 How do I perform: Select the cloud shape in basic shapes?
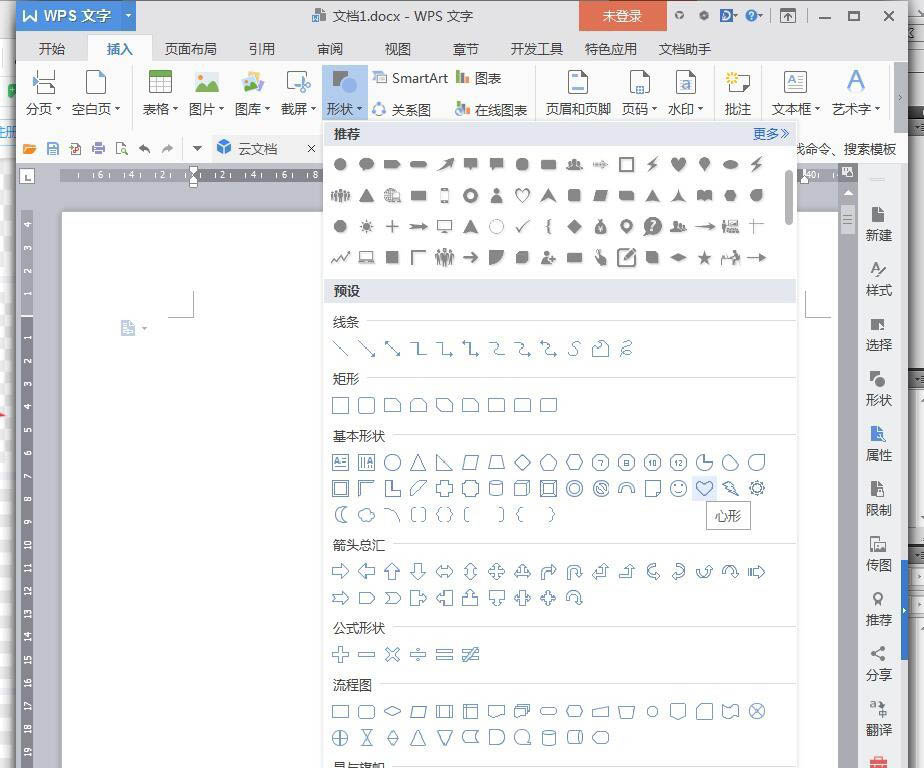tap(367, 515)
